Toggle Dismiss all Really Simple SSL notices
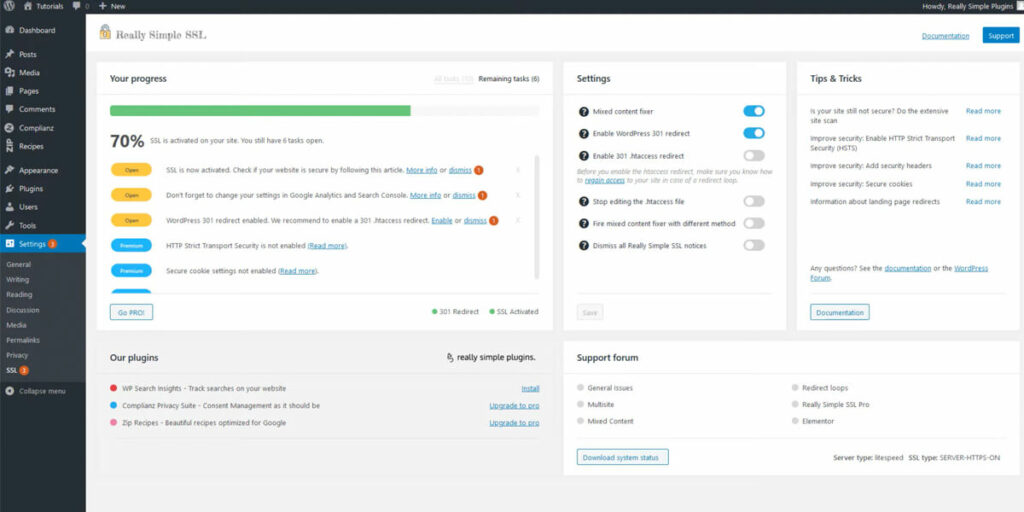 754,246
